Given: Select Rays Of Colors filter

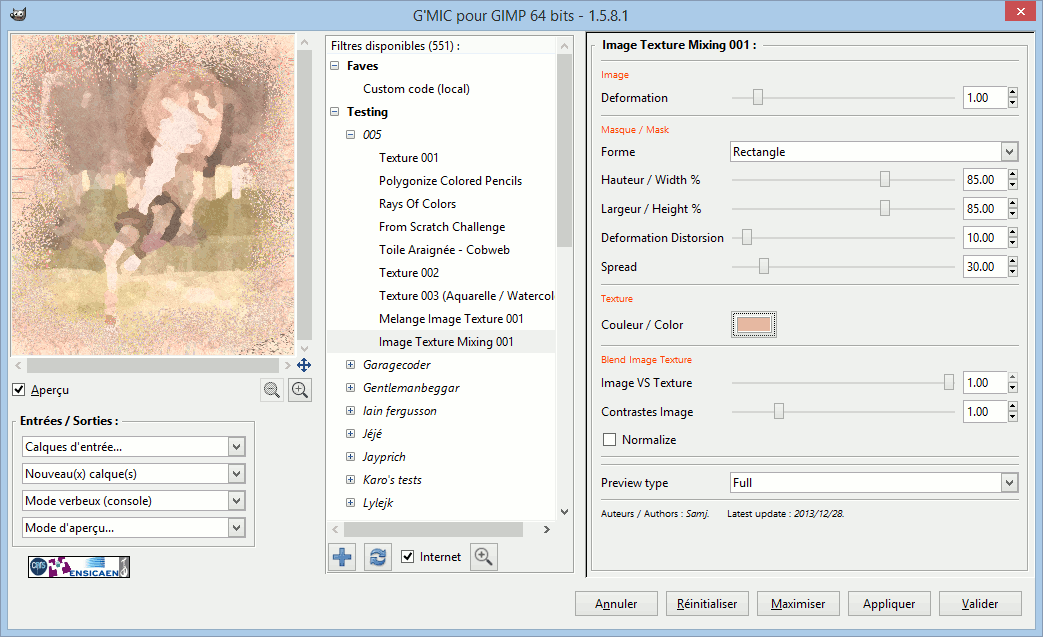Looking at the screenshot, I should point(417,203).
